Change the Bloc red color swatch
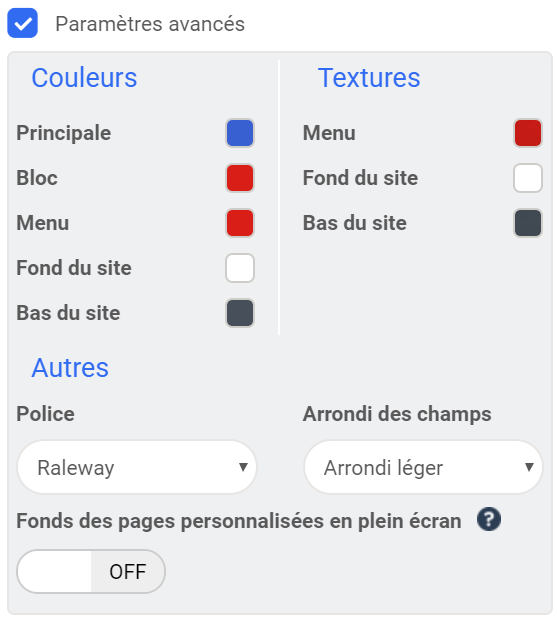 tap(240, 178)
